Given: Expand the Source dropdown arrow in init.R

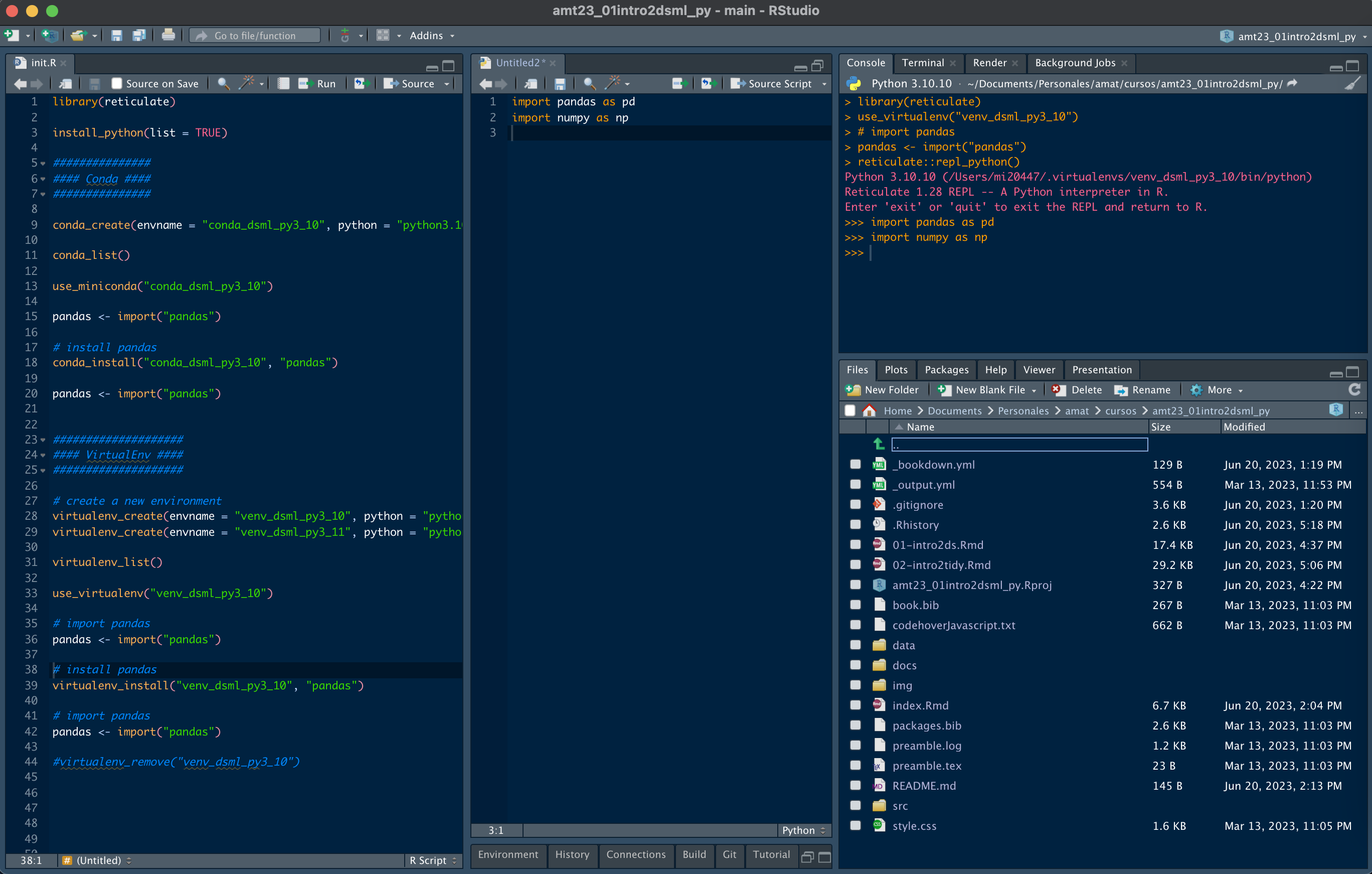Looking at the screenshot, I should click(x=447, y=84).
